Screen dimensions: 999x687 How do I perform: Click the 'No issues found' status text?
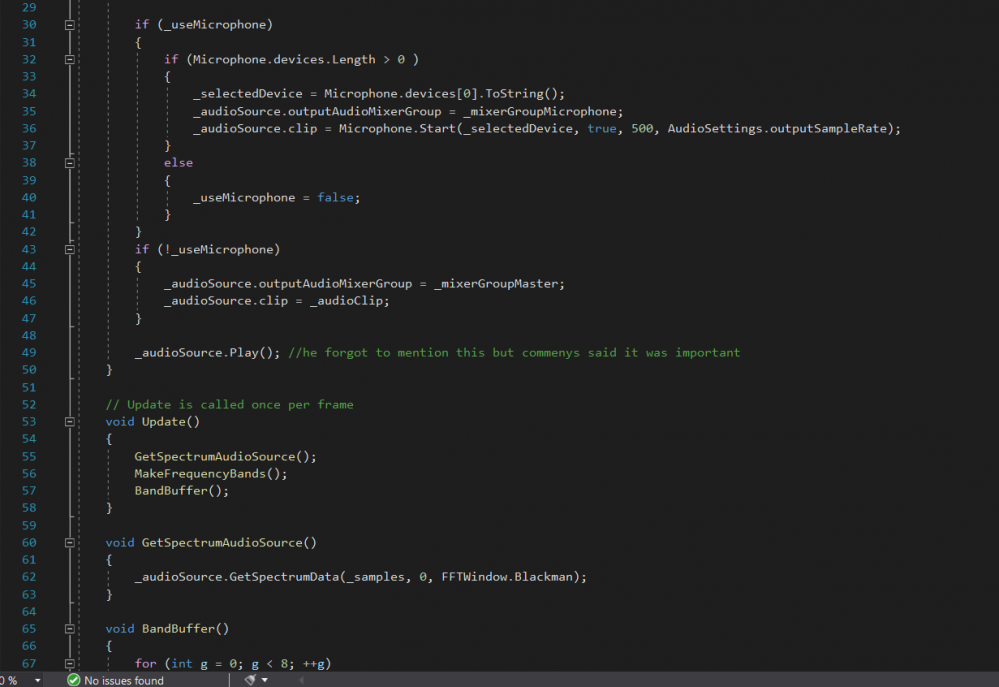[123, 680]
